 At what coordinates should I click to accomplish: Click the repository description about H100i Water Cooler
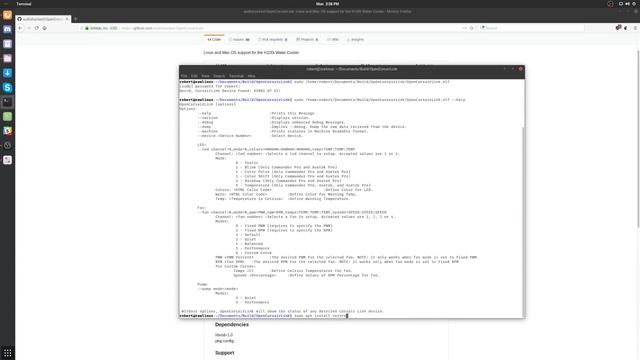click(x=251, y=53)
